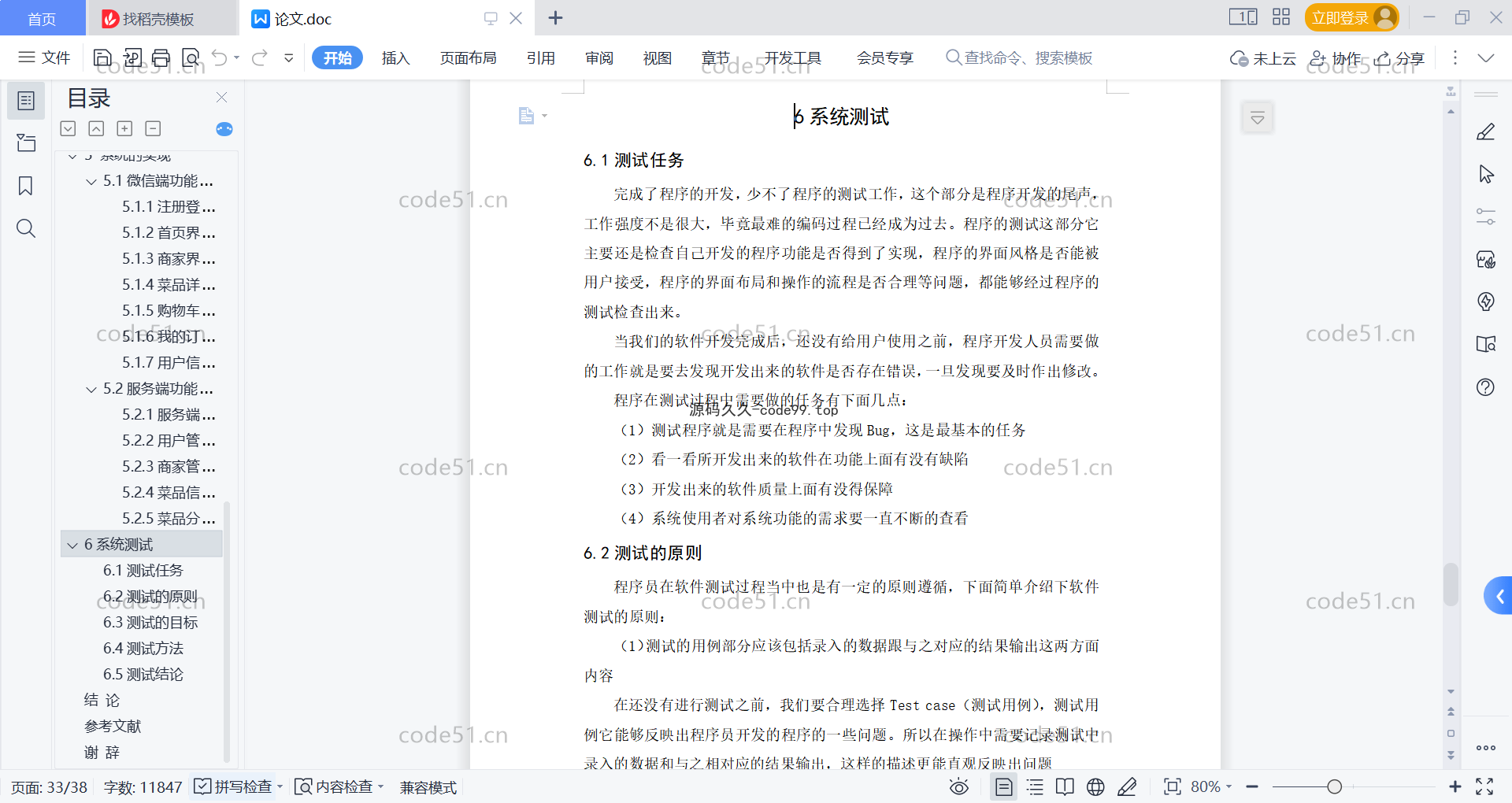The width and height of the screenshot is (1512, 803).
Task: Switch to the 引用 ribbon tab
Action: click(540, 57)
